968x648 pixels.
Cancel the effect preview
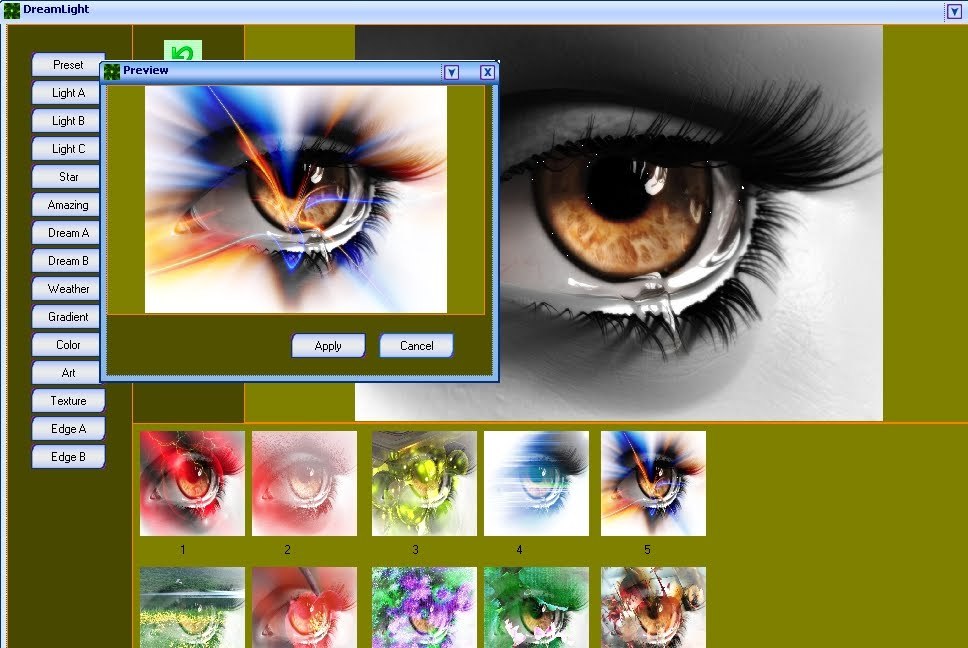[x=416, y=345]
